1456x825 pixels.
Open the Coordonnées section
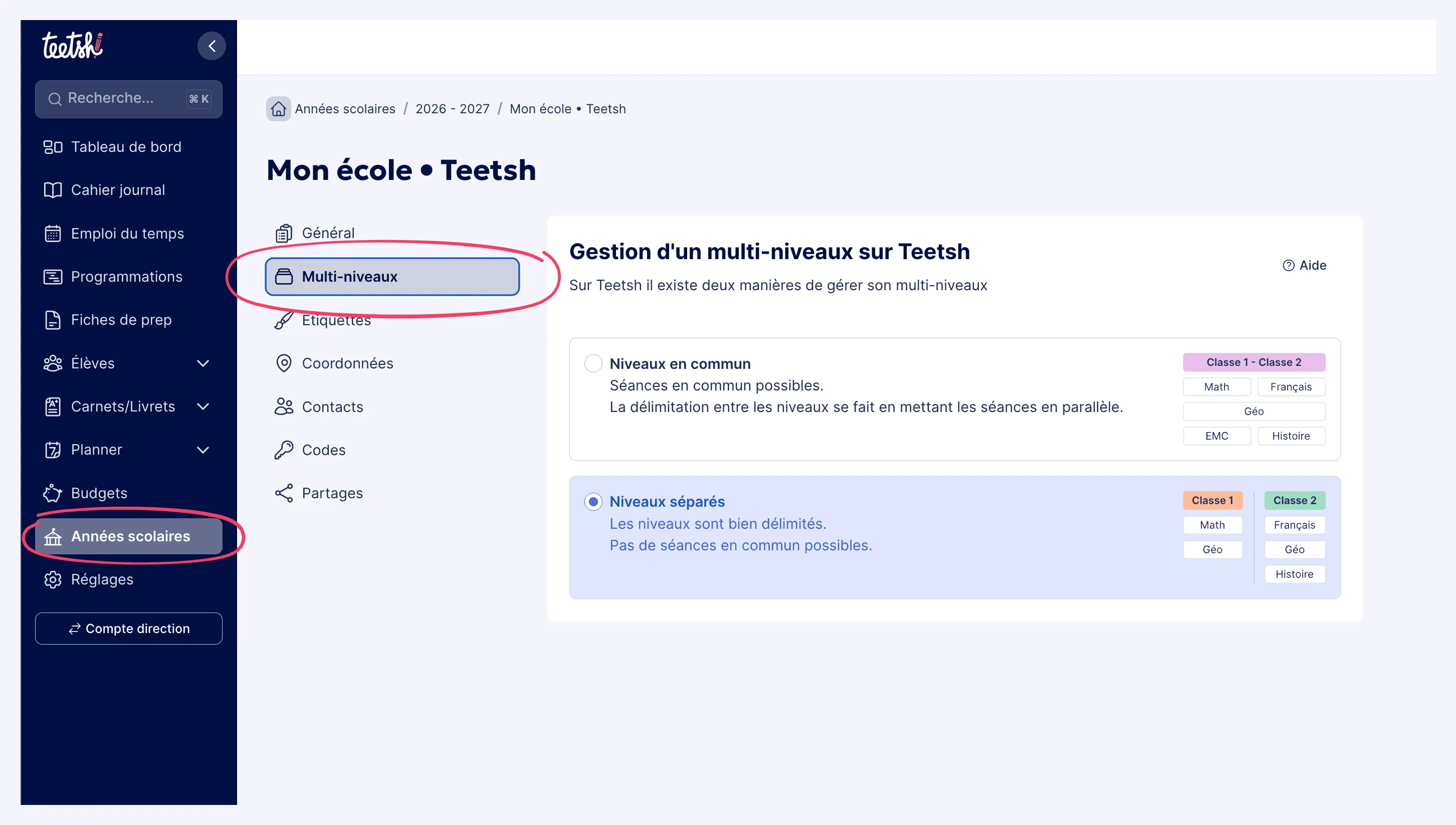tap(392, 363)
